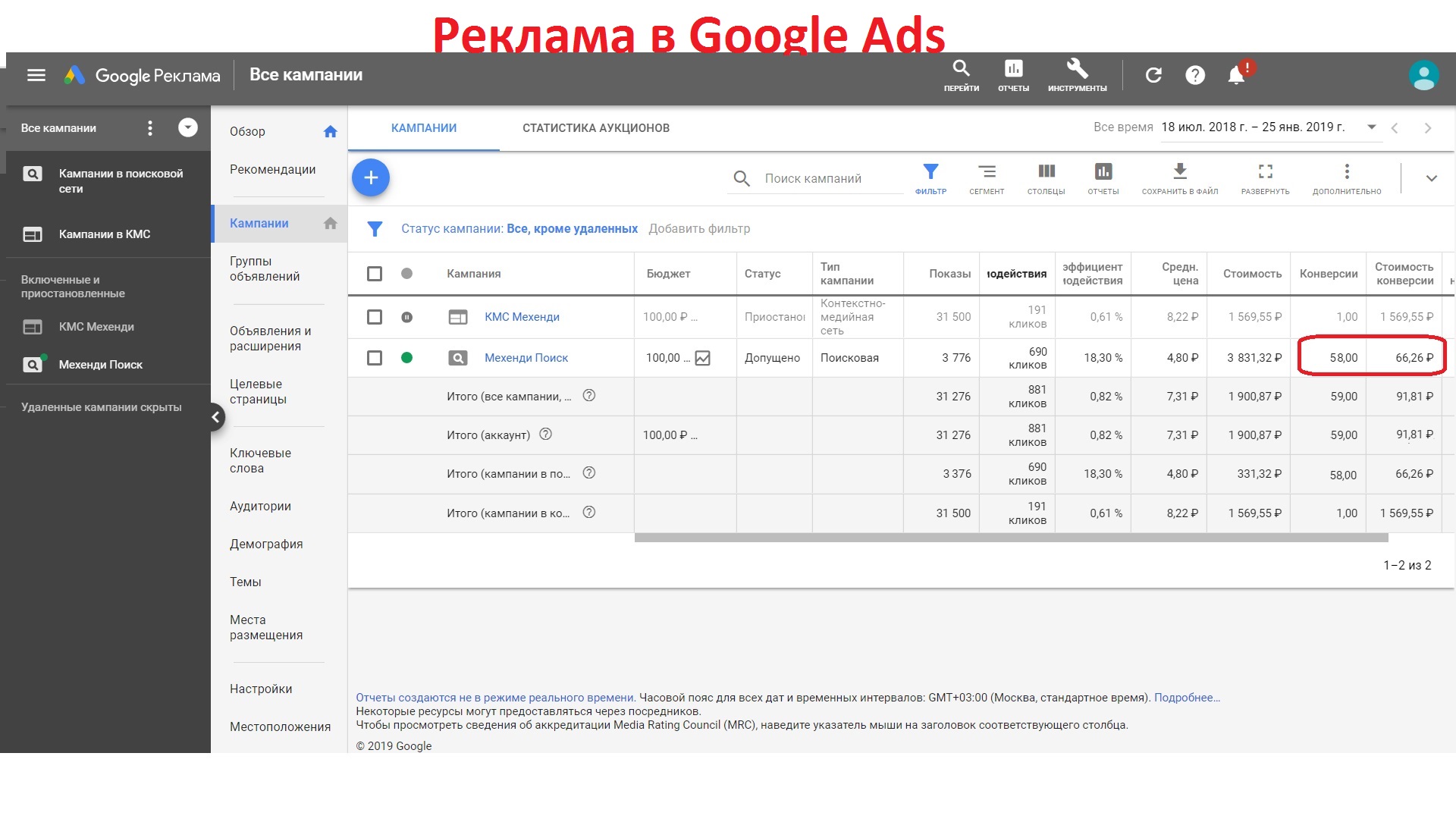Open the Мехенди Поиск campaign link in table

pos(526,358)
